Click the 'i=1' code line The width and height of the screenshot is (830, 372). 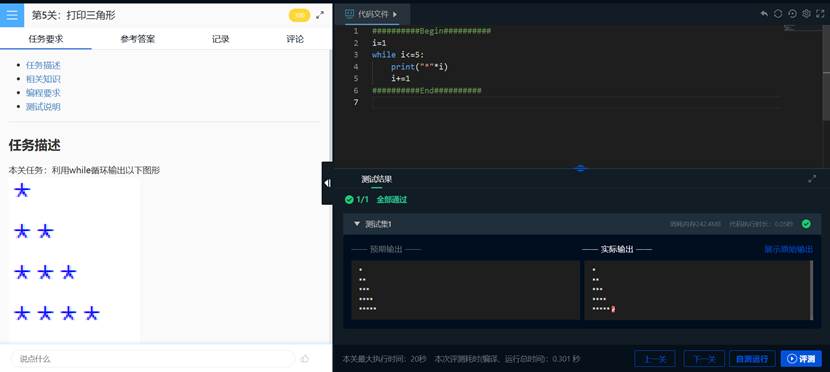[x=379, y=43]
